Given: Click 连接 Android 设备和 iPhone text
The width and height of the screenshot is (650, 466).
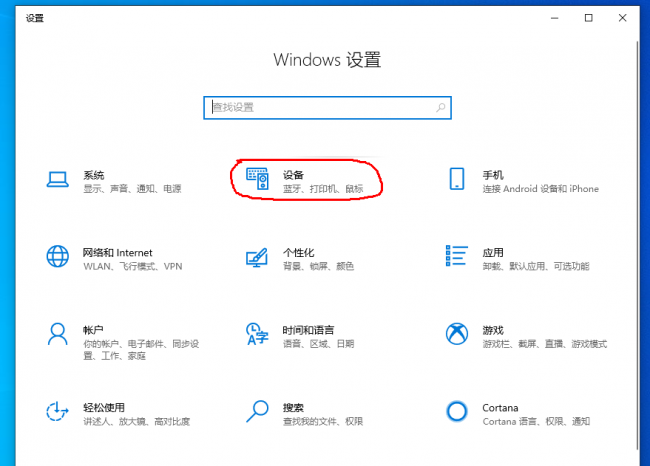Looking at the screenshot, I should point(541,189).
